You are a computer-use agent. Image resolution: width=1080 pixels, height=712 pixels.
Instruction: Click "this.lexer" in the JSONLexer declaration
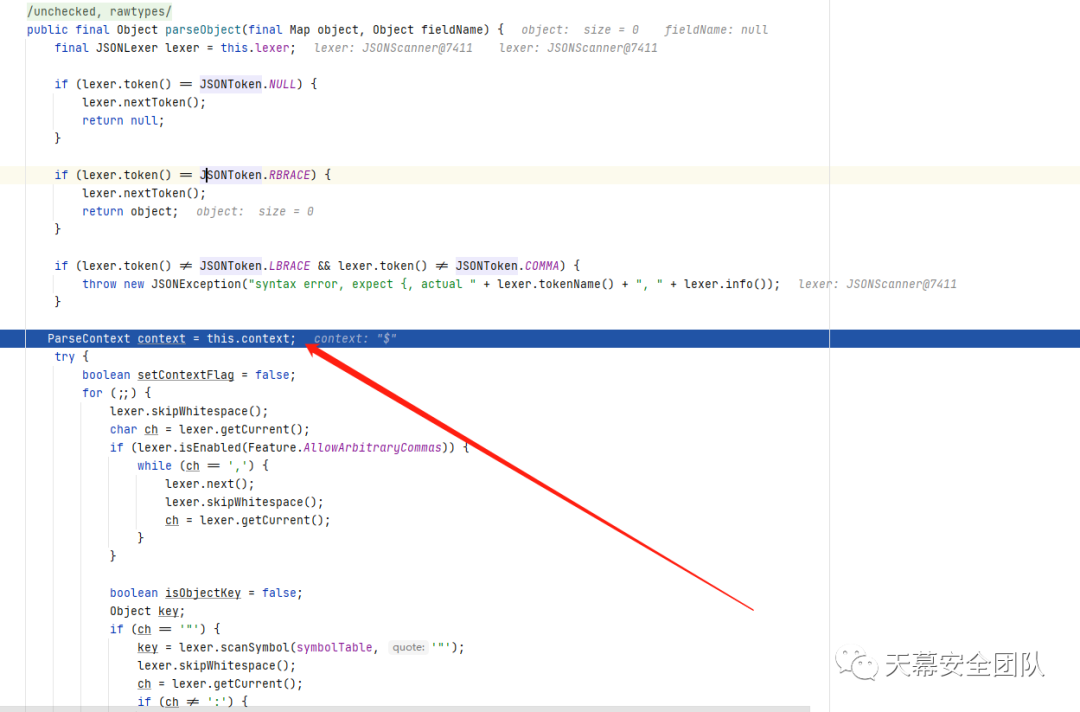click(255, 48)
